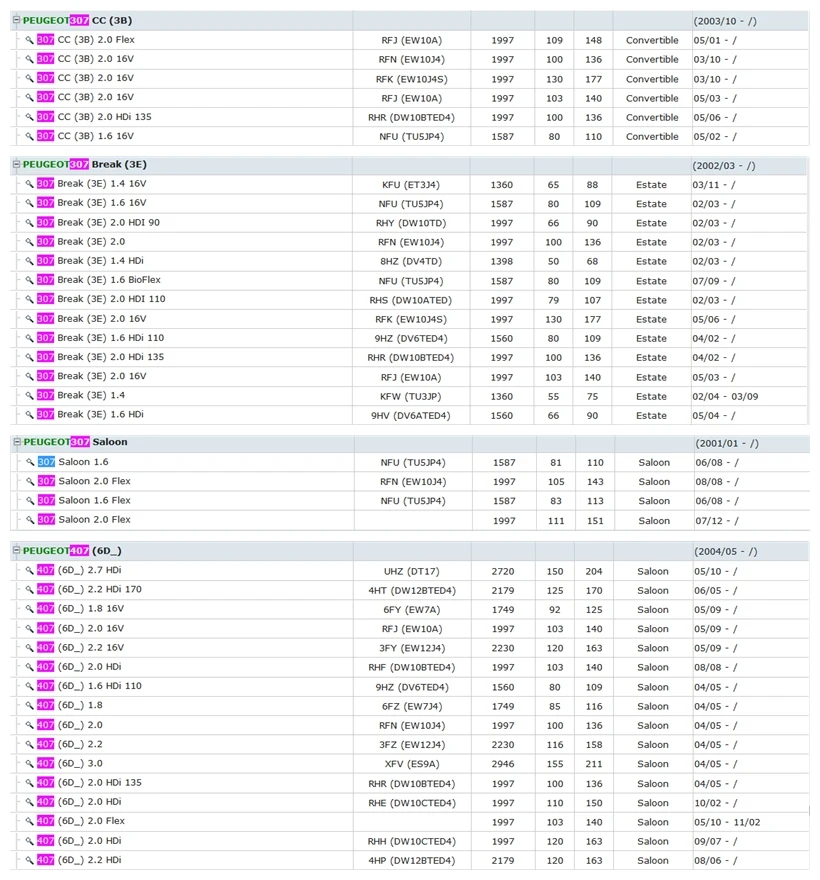The height and width of the screenshot is (880, 820).
Task: Select engine code RHF (DW10BTED4)
Action: (x=412, y=667)
